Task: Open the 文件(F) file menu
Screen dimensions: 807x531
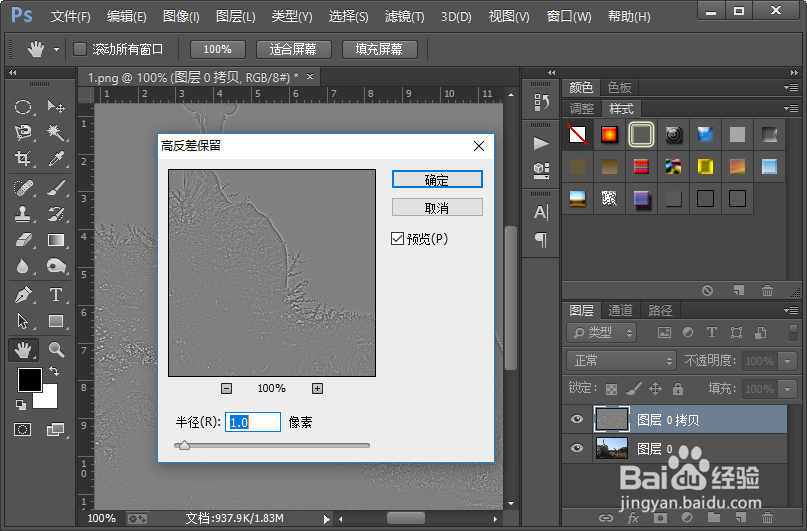Action: click(71, 16)
